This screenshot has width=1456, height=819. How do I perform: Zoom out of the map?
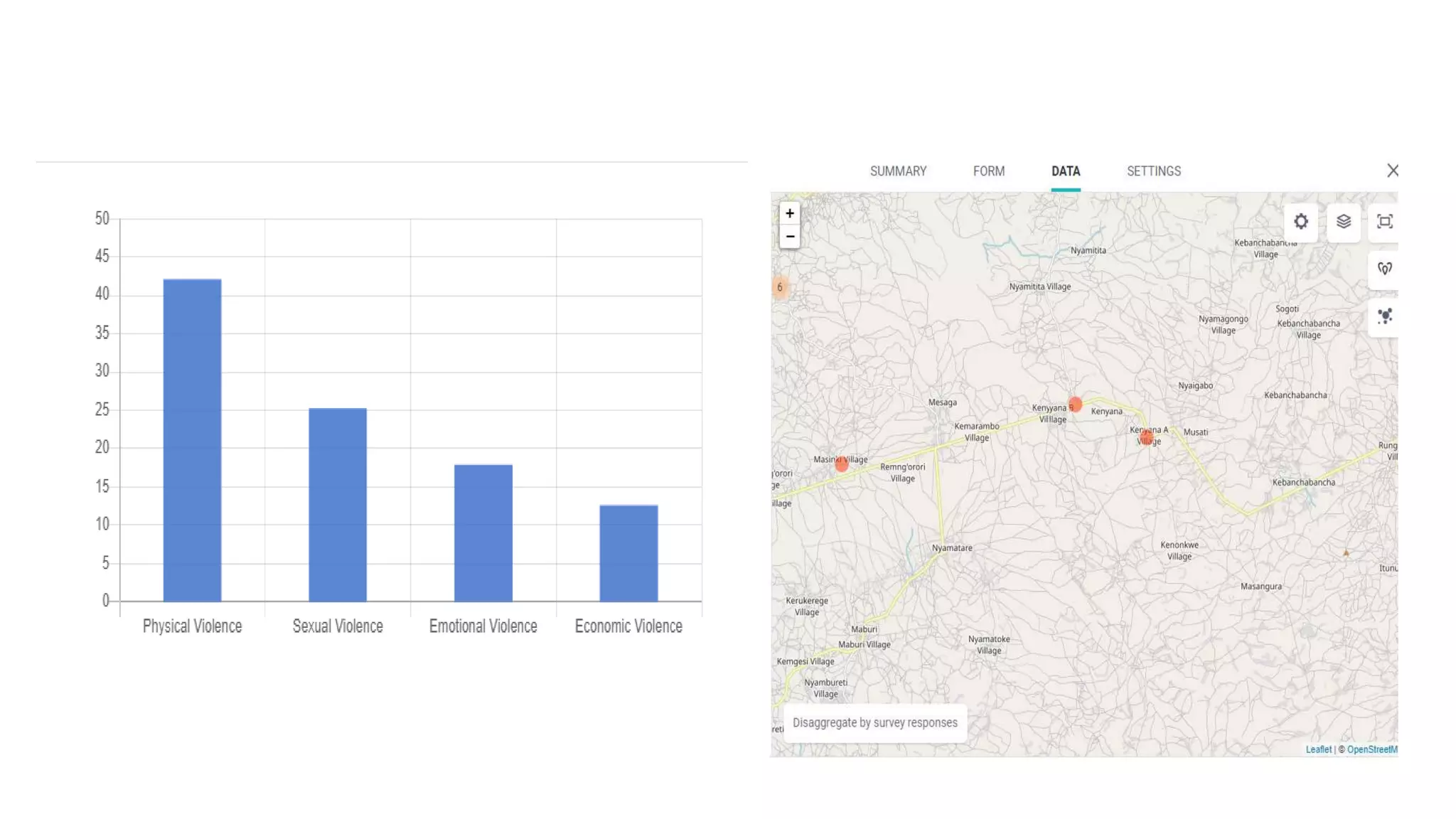[x=790, y=237]
